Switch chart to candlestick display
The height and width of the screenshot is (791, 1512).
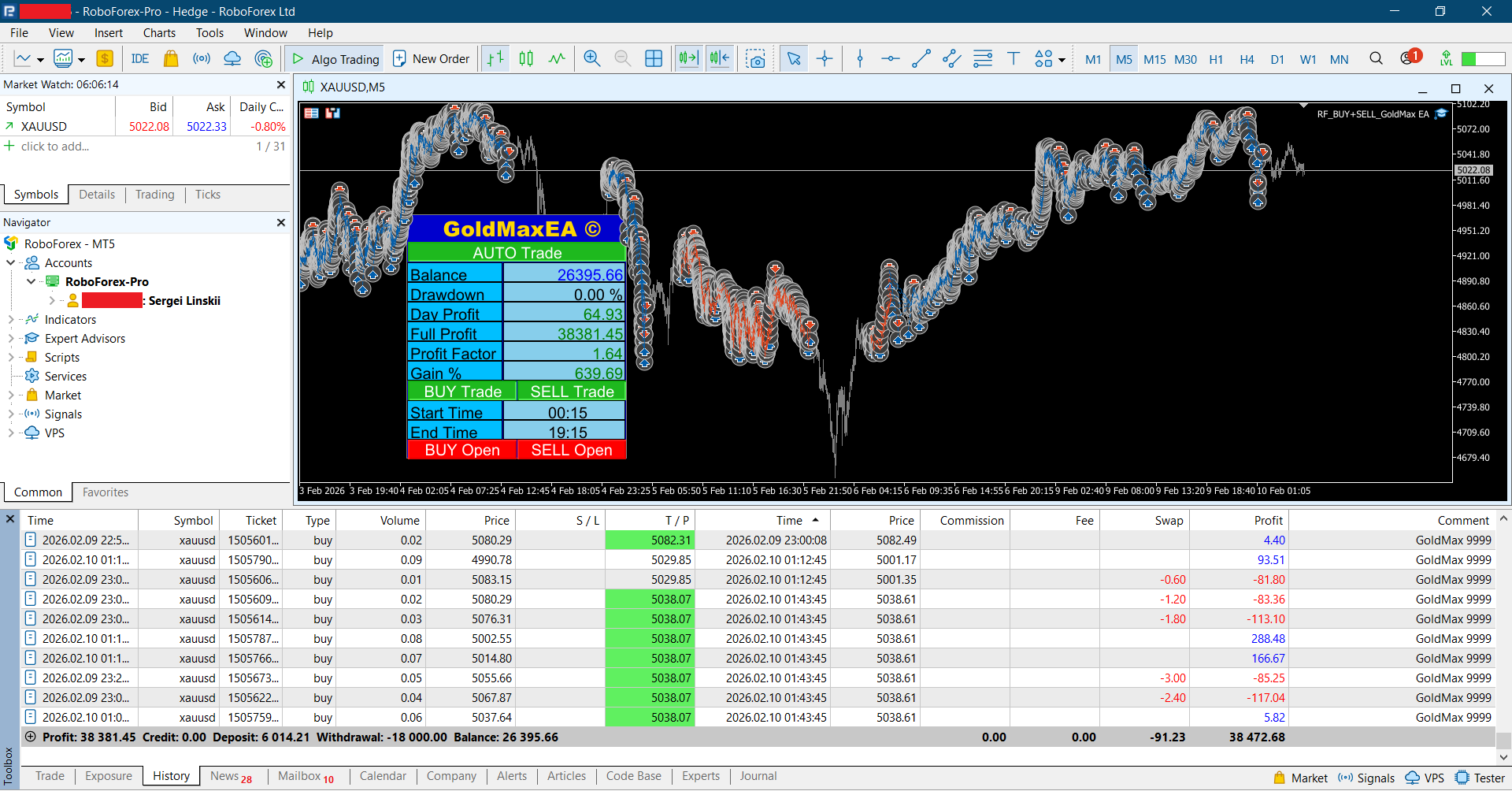pyautogui.click(x=526, y=59)
